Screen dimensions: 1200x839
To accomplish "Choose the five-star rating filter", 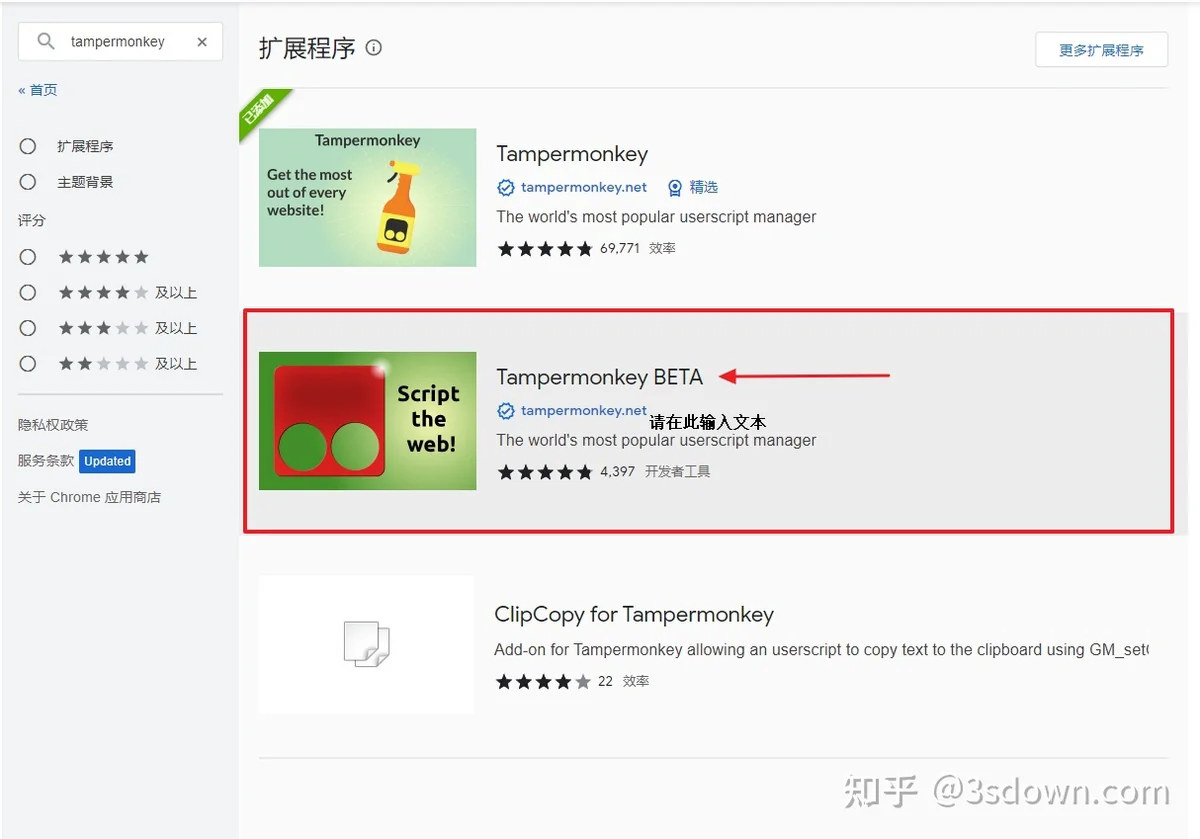I will (x=28, y=257).
